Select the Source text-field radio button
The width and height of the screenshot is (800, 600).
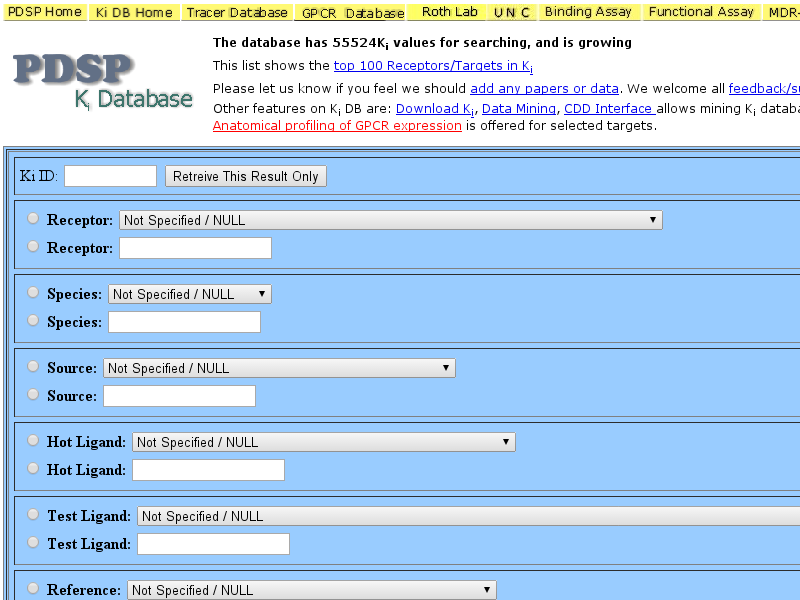[x=33, y=395]
